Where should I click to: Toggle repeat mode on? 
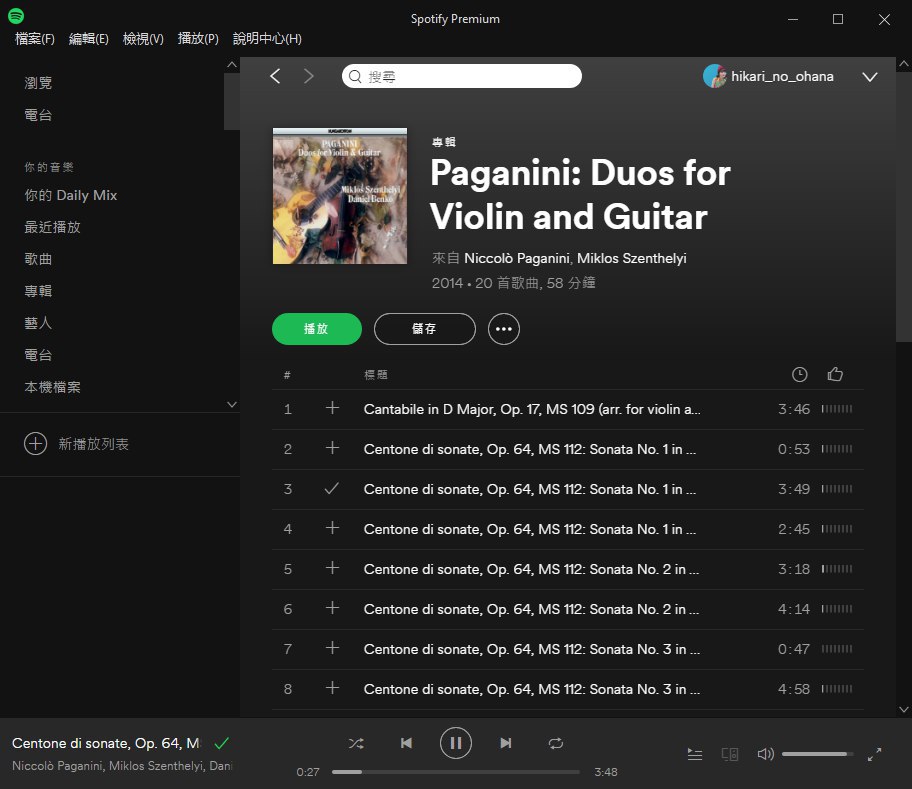click(x=556, y=743)
